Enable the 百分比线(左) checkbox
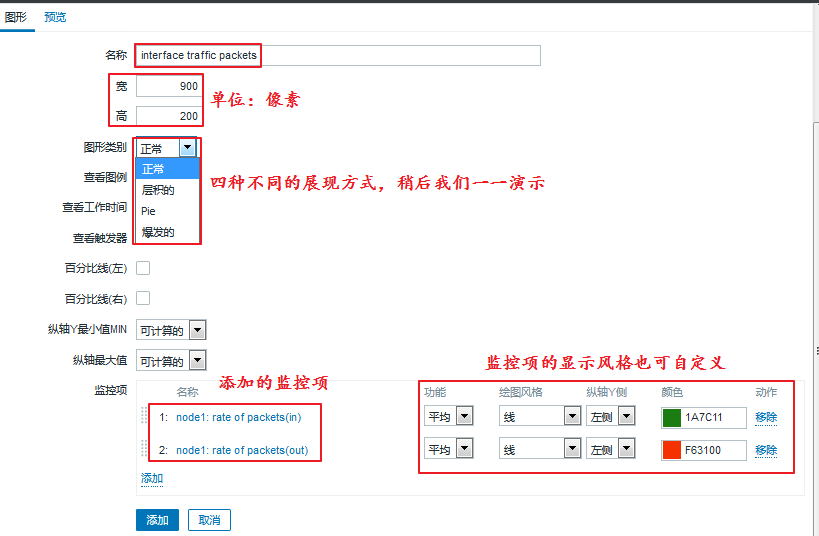 [x=143, y=268]
